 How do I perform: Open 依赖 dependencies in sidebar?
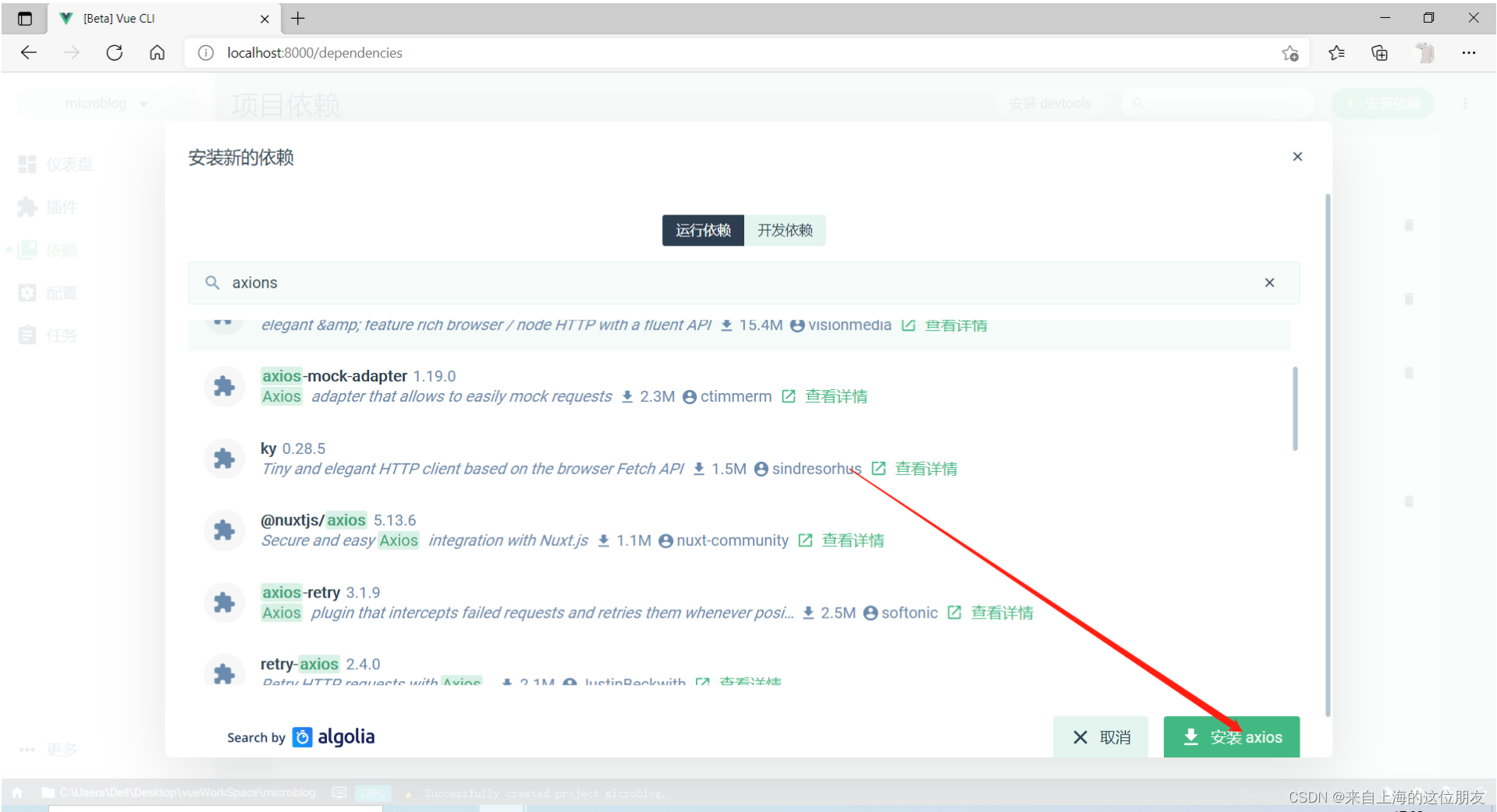[x=48, y=250]
